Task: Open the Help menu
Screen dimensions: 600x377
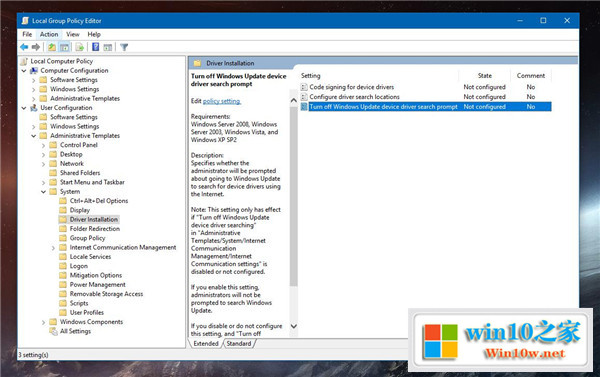Action: [94, 34]
